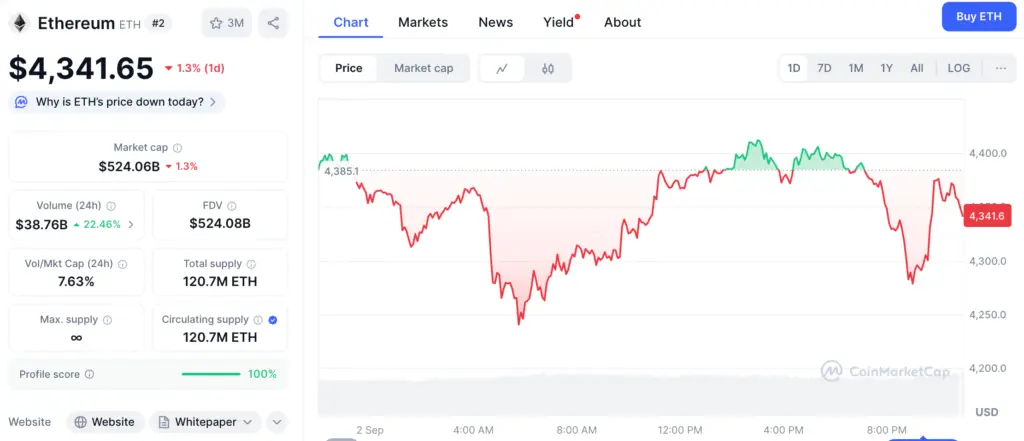Click the Max. supply info icon
The width and height of the screenshot is (1024, 441).
pyautogui.click(x=107, y=320)
